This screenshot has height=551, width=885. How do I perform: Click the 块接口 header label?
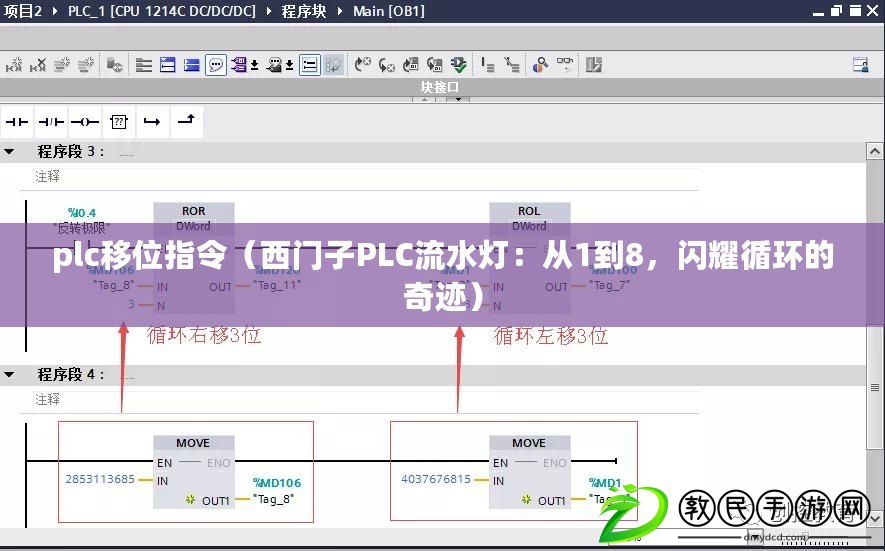pos(440,88)
